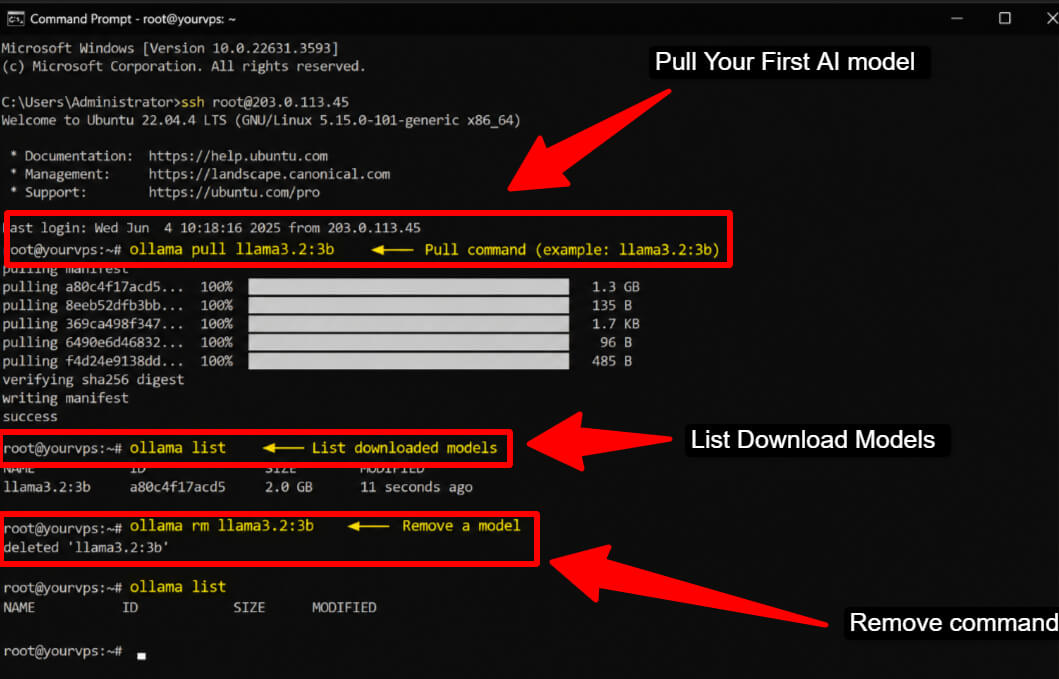Screen dimensions: 1059x679
Task: Click the blinking cursor at the final prompt
Action: (x=141, y=655)
